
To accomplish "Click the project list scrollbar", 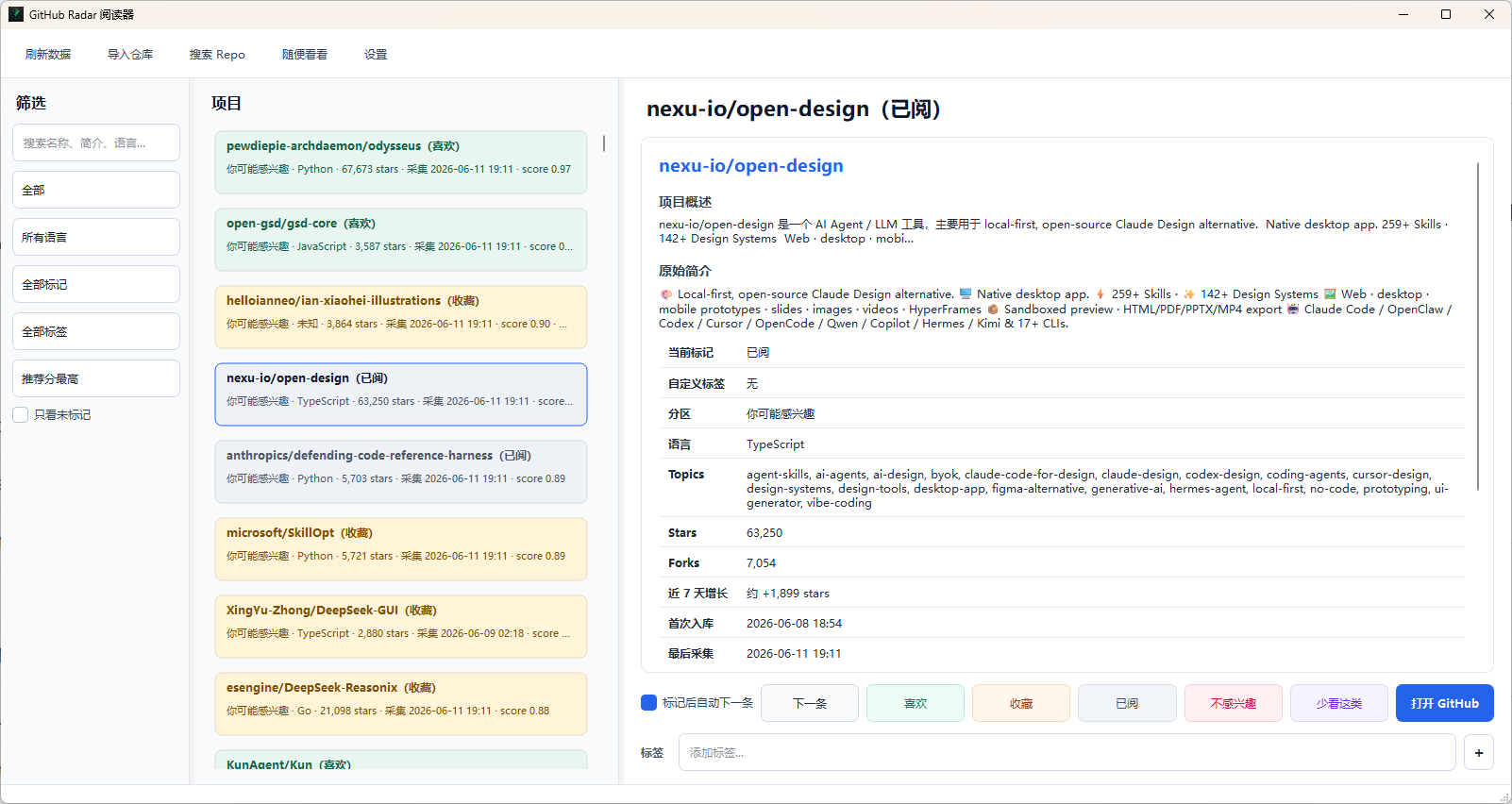I will coord(604,143).
